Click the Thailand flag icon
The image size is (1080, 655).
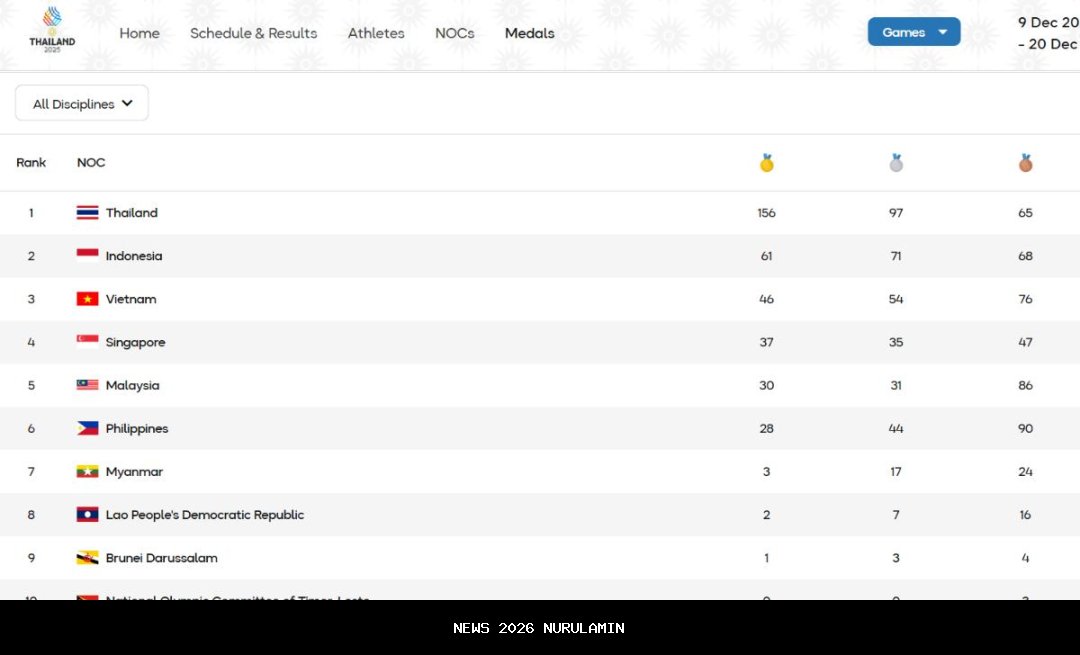tap(88, 213)
